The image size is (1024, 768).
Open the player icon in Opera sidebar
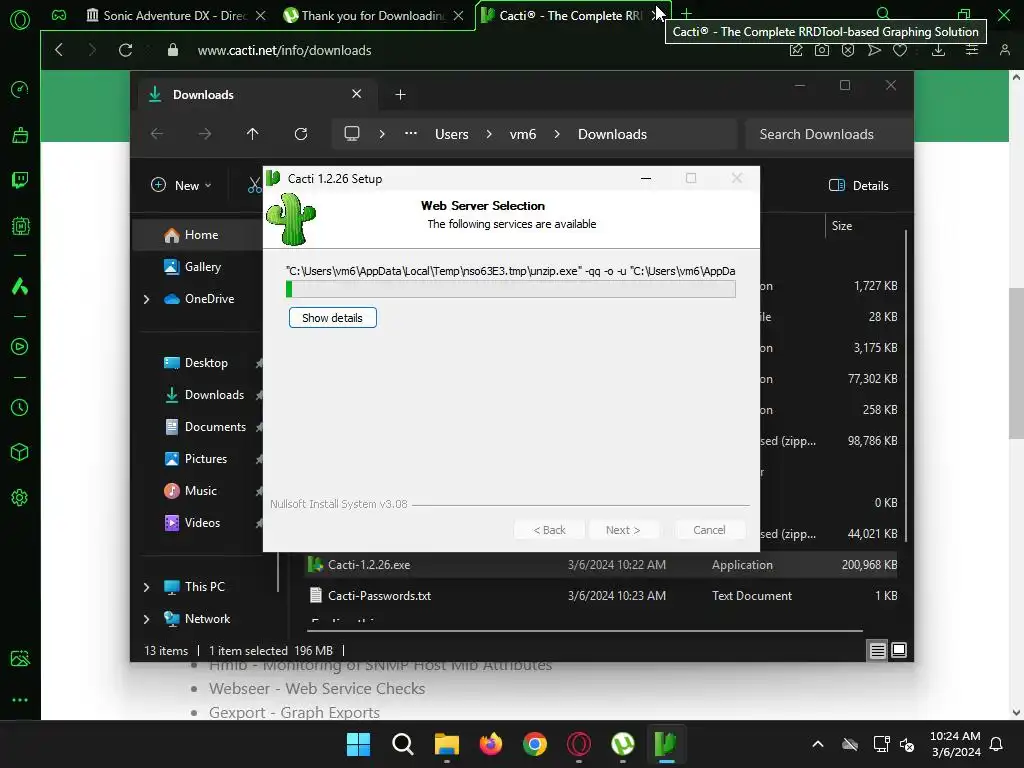(x=20, y=346)
